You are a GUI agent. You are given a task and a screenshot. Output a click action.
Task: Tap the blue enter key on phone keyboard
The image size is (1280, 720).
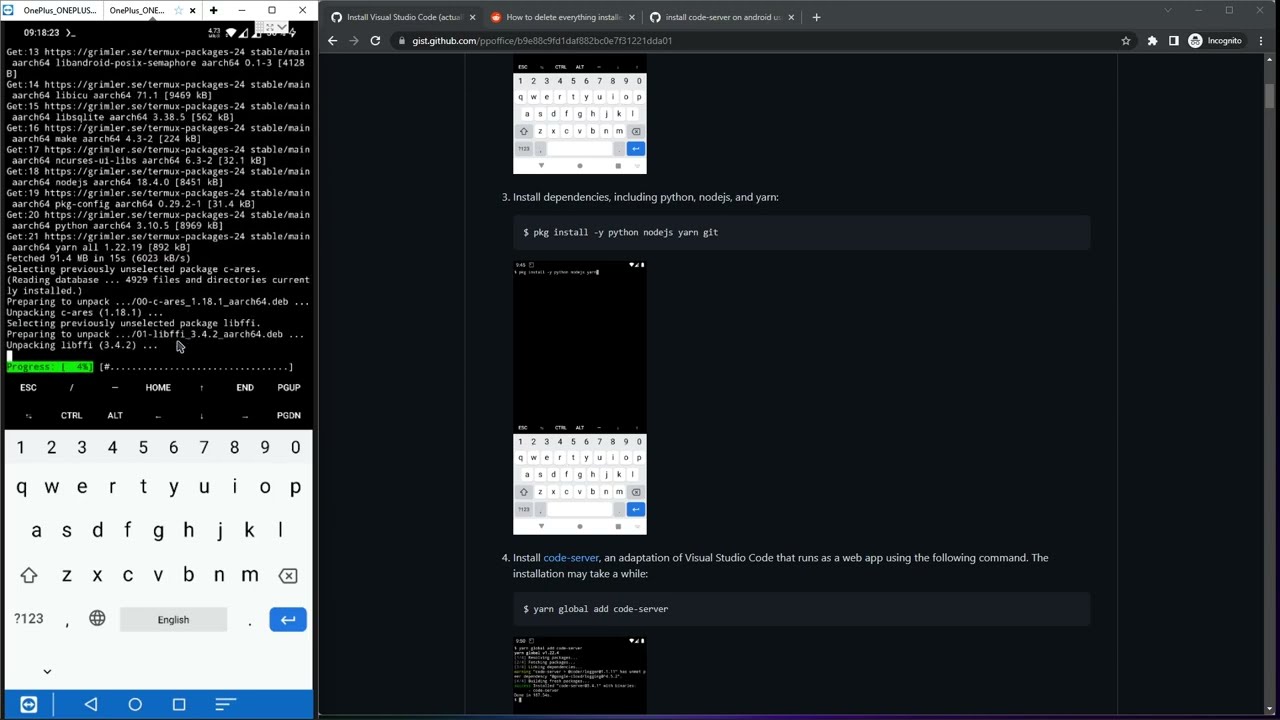288,620
